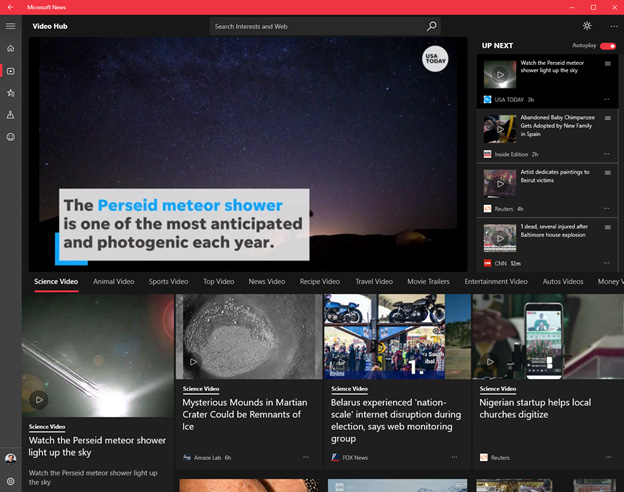
Task: Toggle the Autoplay switch
Action: click(608, 46)
